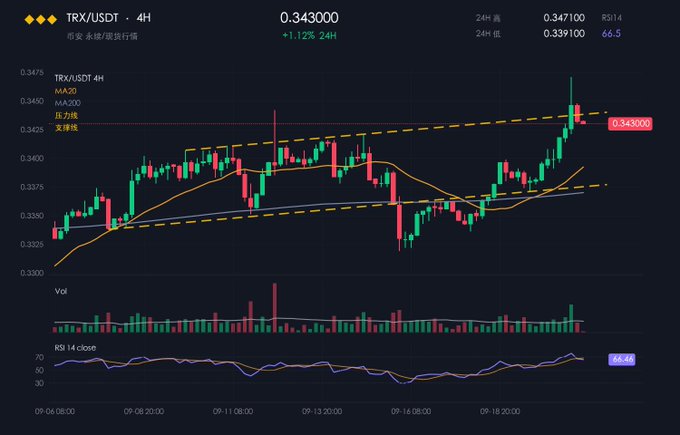Click the 24H low label in header
The height and width of the screenshot is (435, 680).
[x=488, y=34]
